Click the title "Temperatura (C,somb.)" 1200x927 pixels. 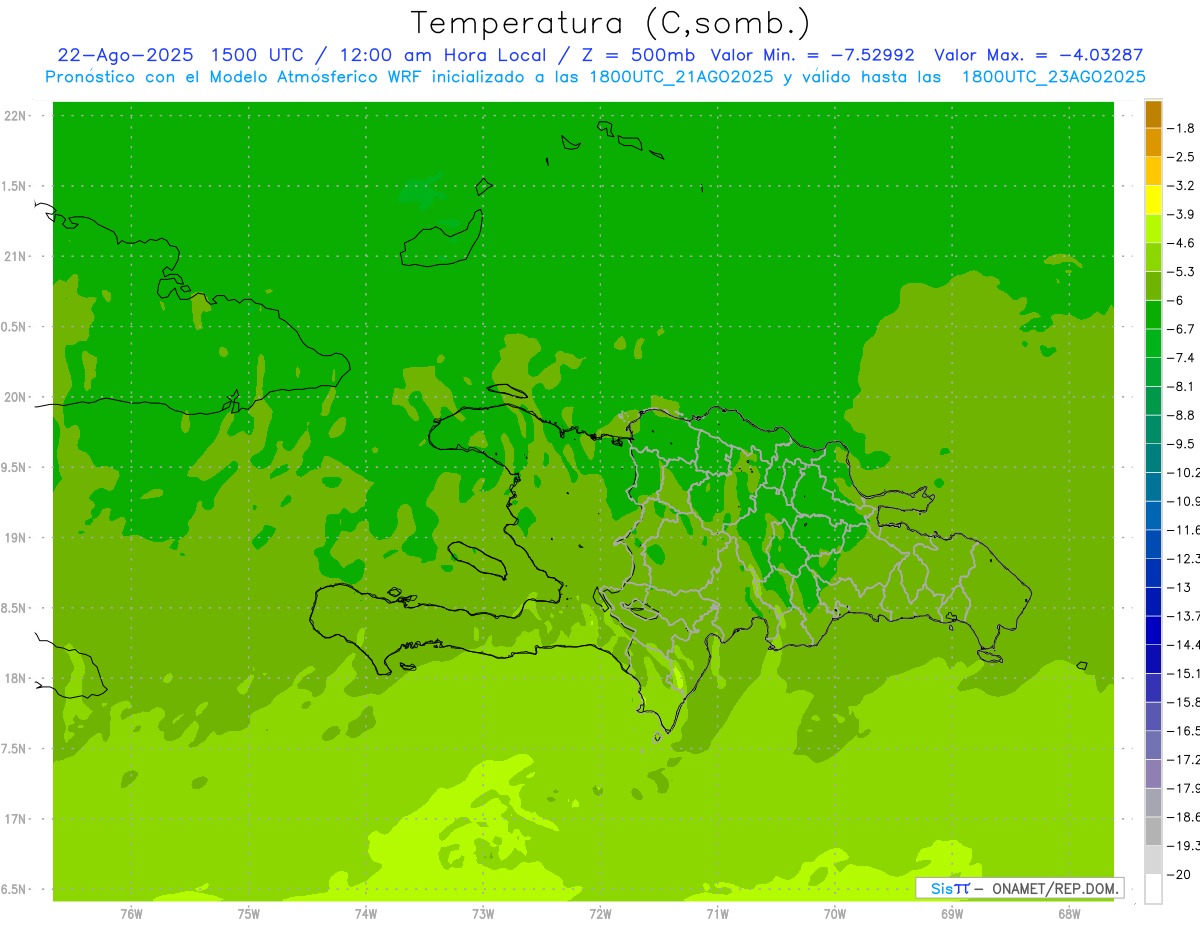click(610, 23)
